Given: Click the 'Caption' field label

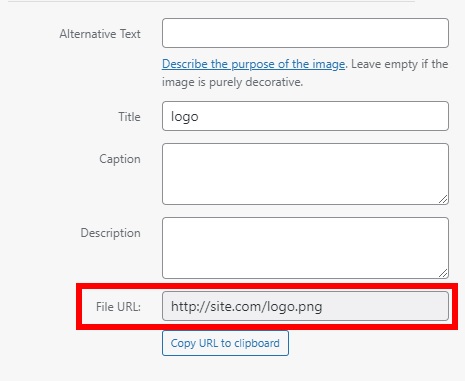Looking at the screenshot, I should (x=120, y=159).
